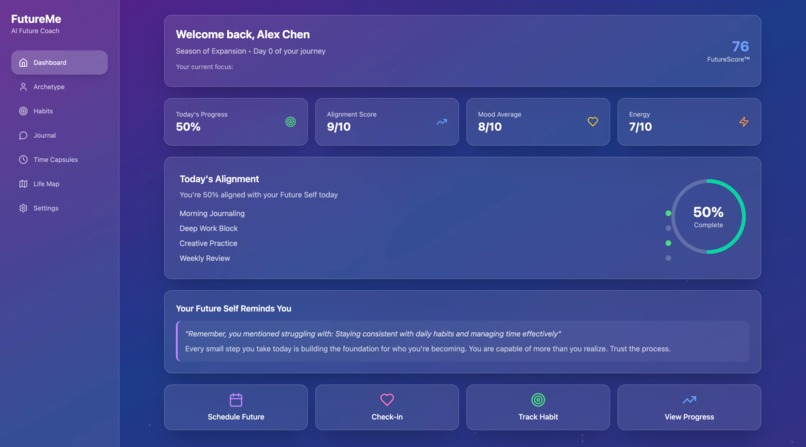Image resolution: width=806 pixels, height=447 pixels.
Task: Click trend icon on View Progress card
Action: (x=689, y=400)
